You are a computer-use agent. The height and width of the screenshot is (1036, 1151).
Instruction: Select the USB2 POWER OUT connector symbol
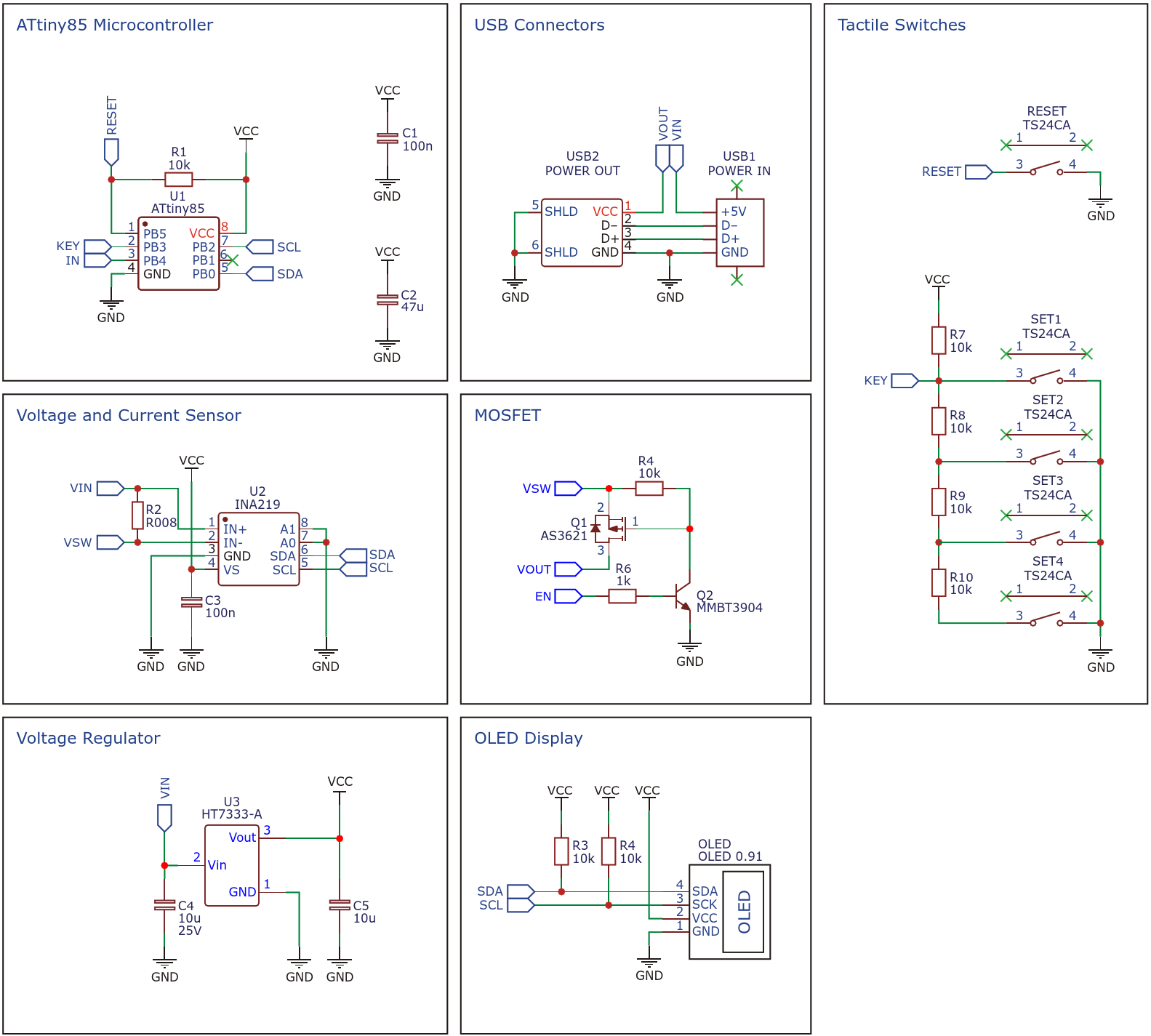[582, 233]
